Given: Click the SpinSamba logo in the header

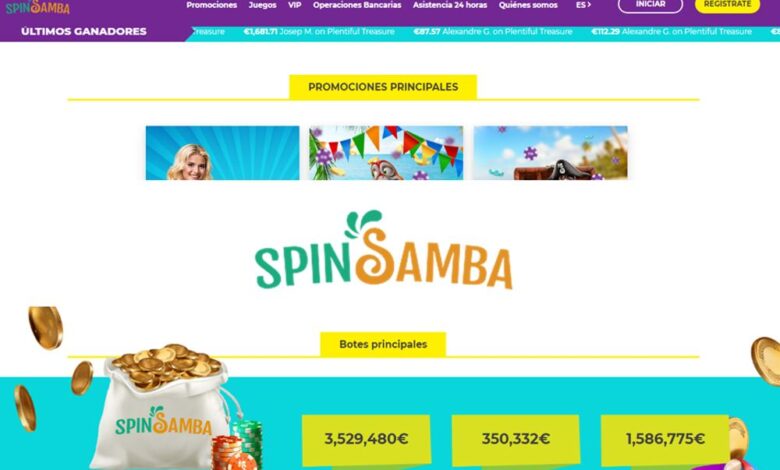Looking at the screenshot, I should [38, 7].
